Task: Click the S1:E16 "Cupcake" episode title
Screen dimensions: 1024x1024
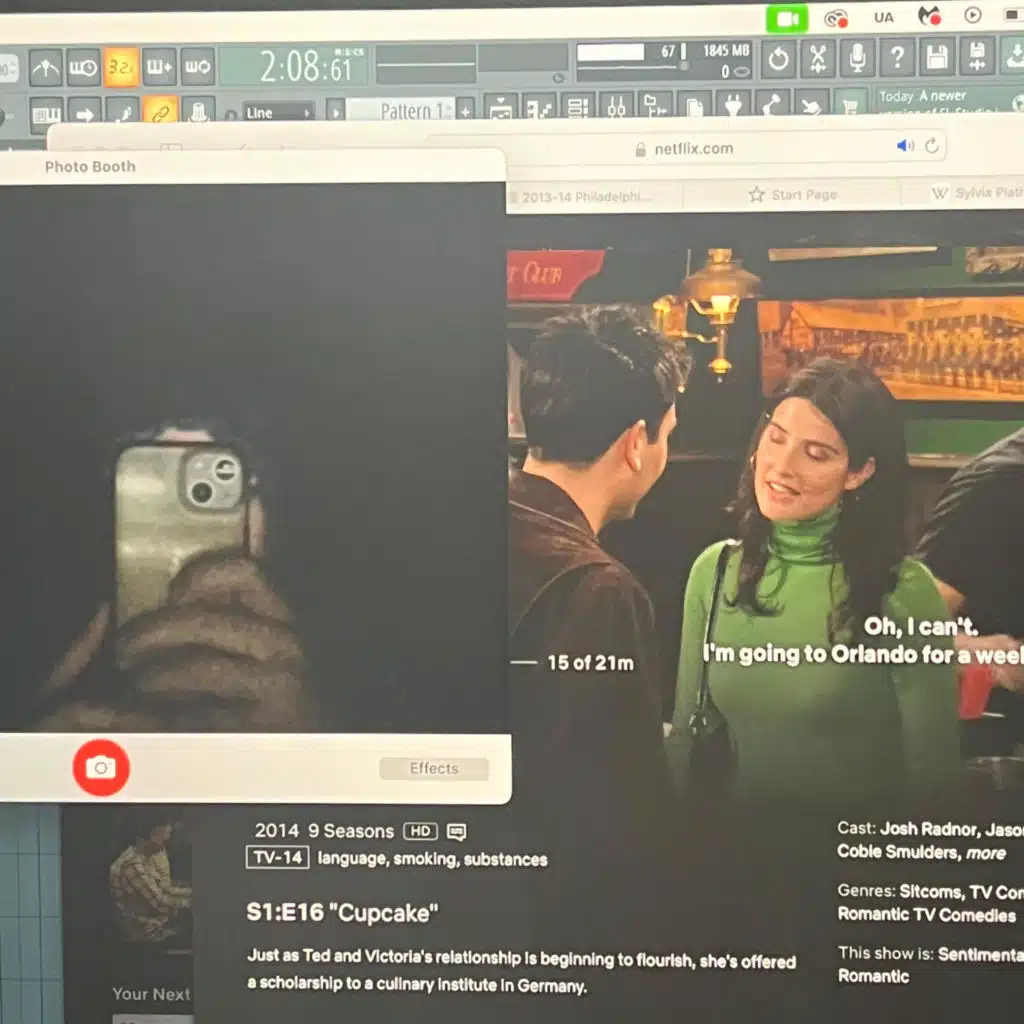Action: coord(342,912)
